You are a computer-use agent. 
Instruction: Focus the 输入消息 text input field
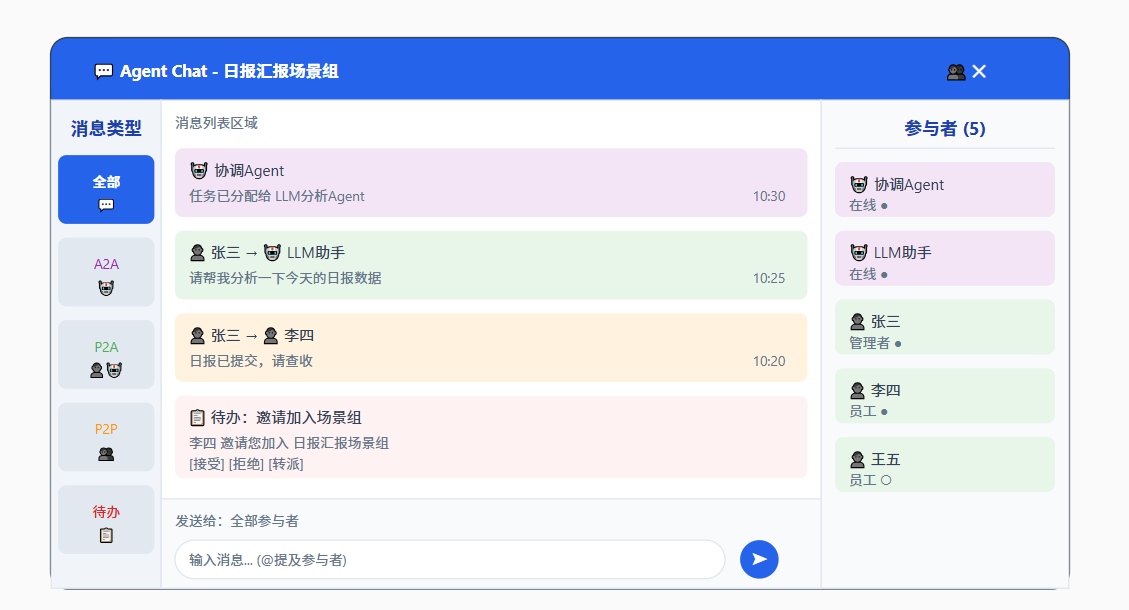pyautogui.click(x=450, y=560)
